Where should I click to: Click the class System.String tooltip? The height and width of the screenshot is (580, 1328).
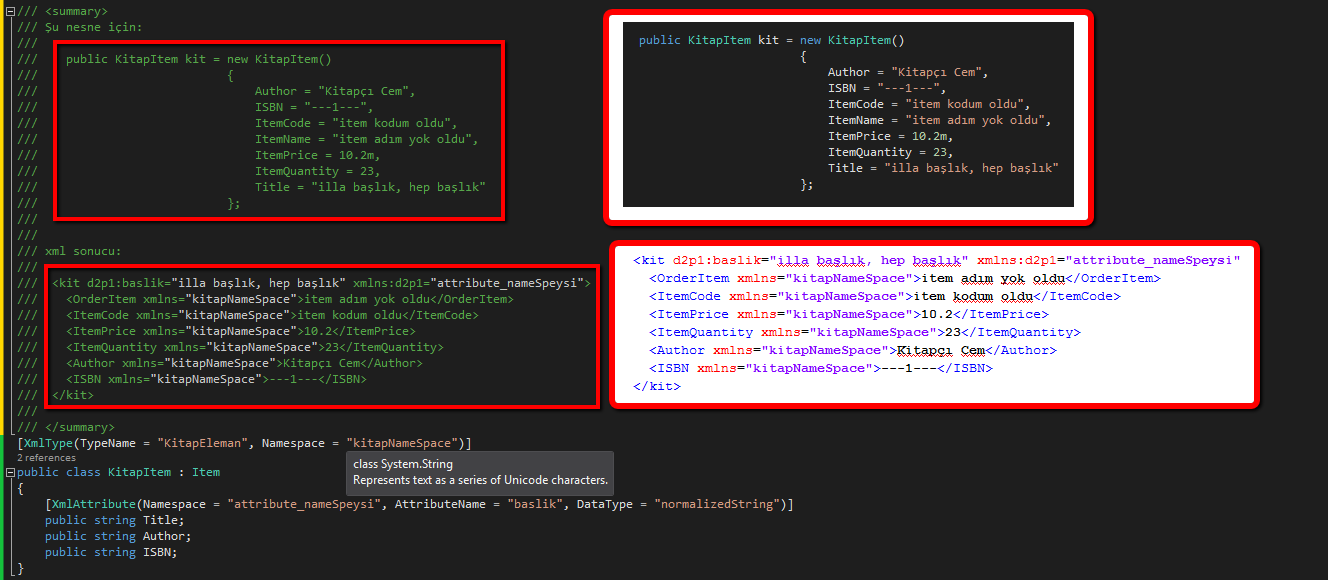480,473
